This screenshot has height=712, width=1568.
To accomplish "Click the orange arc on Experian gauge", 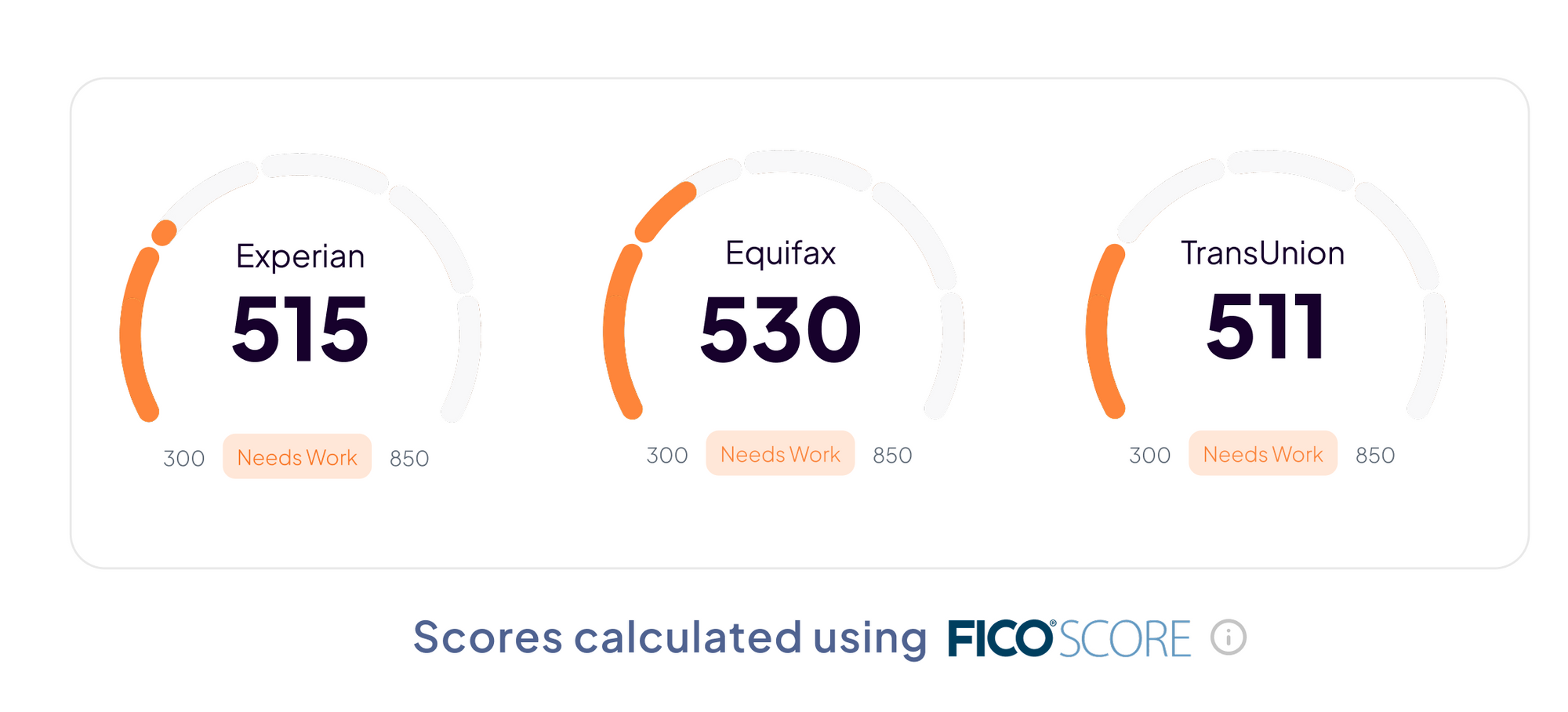I will tap(132, 333).
